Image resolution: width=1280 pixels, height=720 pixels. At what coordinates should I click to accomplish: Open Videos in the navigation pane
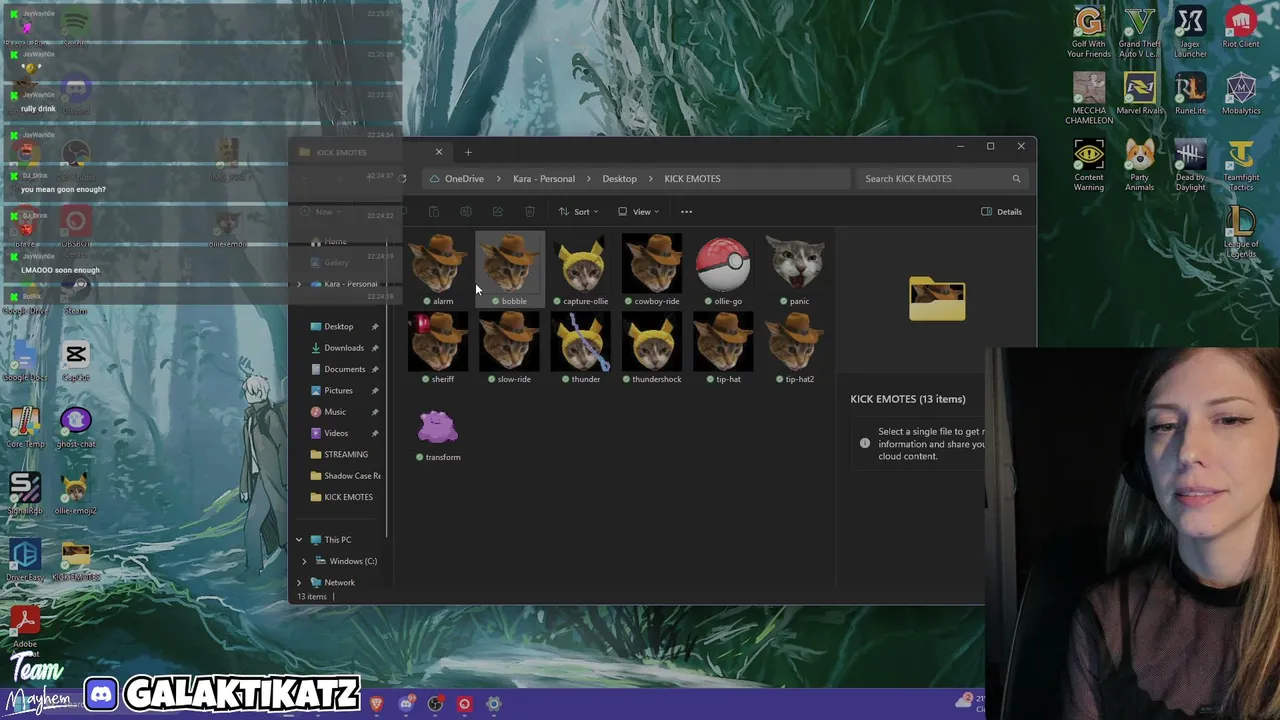336,433
